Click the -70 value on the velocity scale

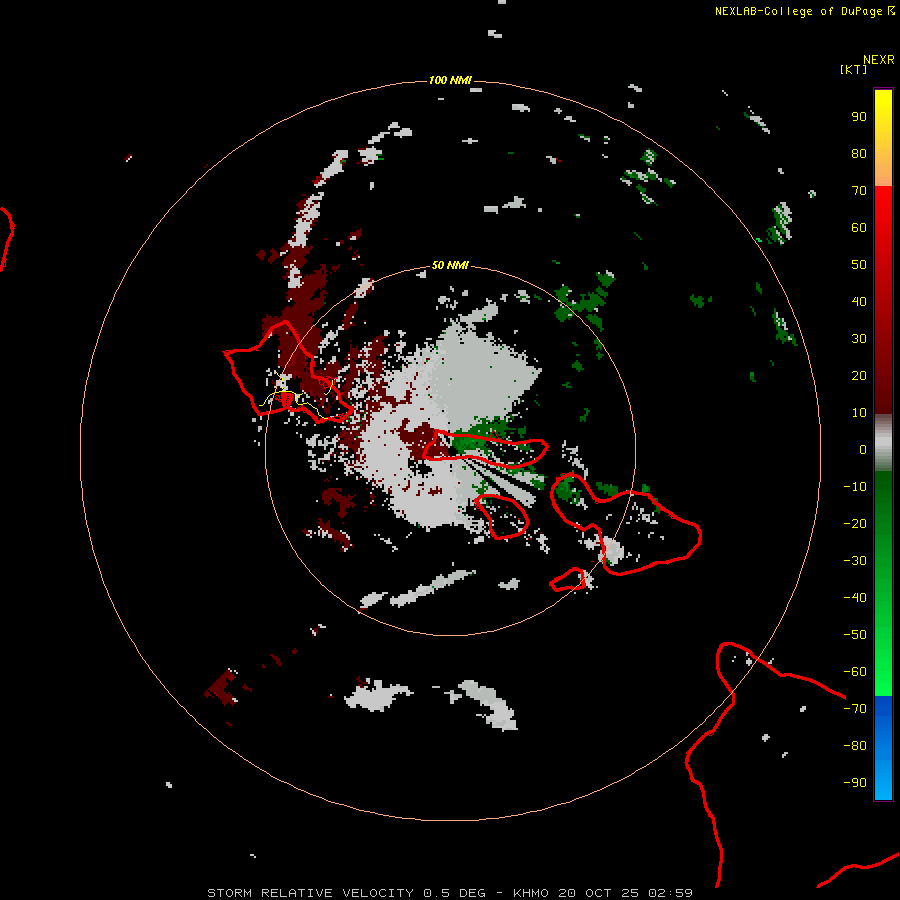click(855, 709)
